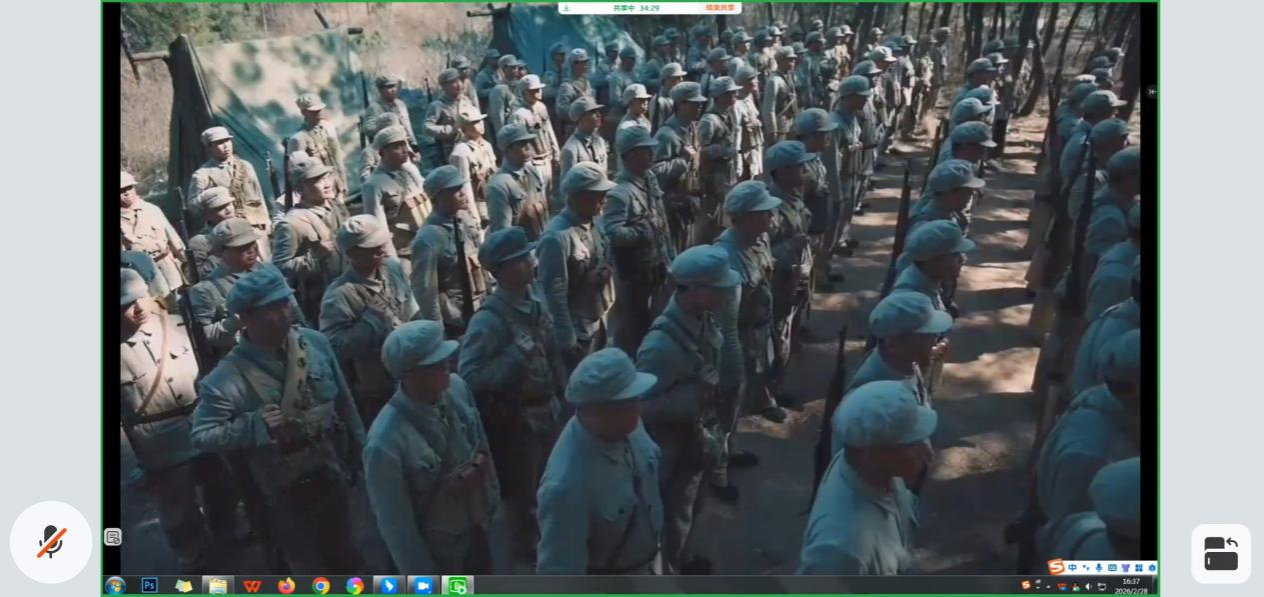Viewport: 1264px width, 597px height.
Task: Open Sogou soft keyboard
Action: (1112, 568)
